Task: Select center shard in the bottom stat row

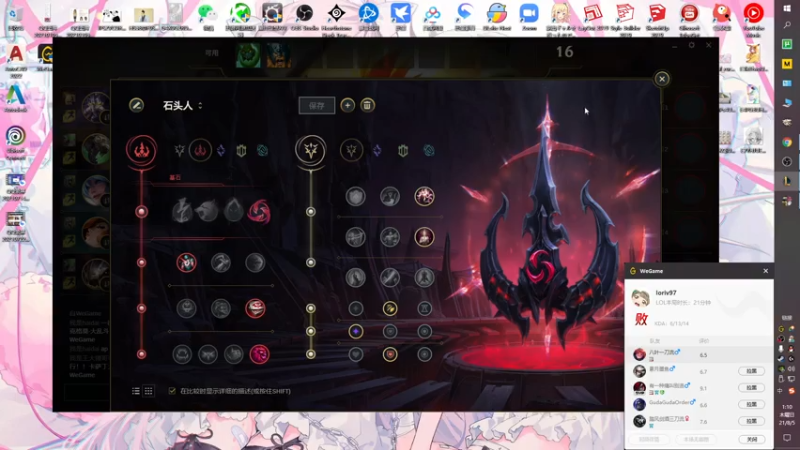Action: pos(390,354)
